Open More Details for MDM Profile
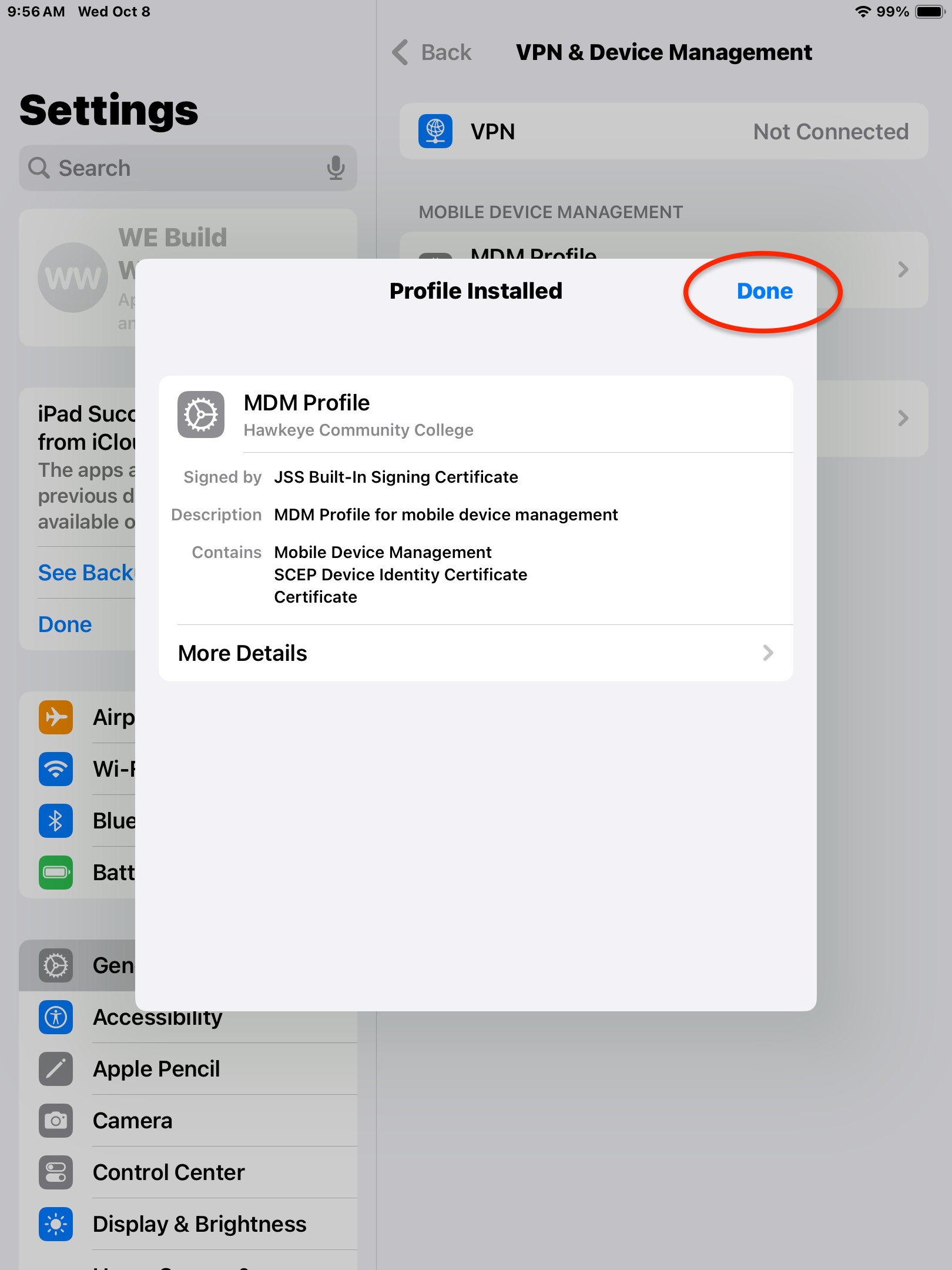The width and height of the screenshot is (952, 1270). 475,653
